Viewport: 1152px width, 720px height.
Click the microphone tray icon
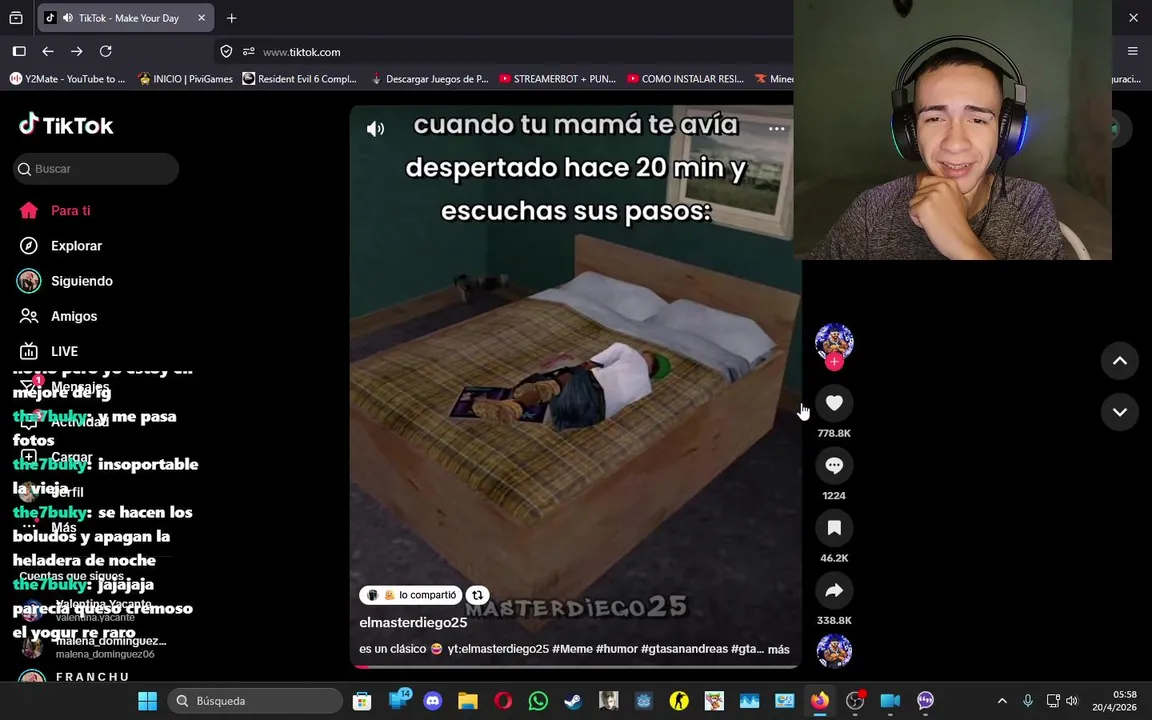pos(1028,701)
